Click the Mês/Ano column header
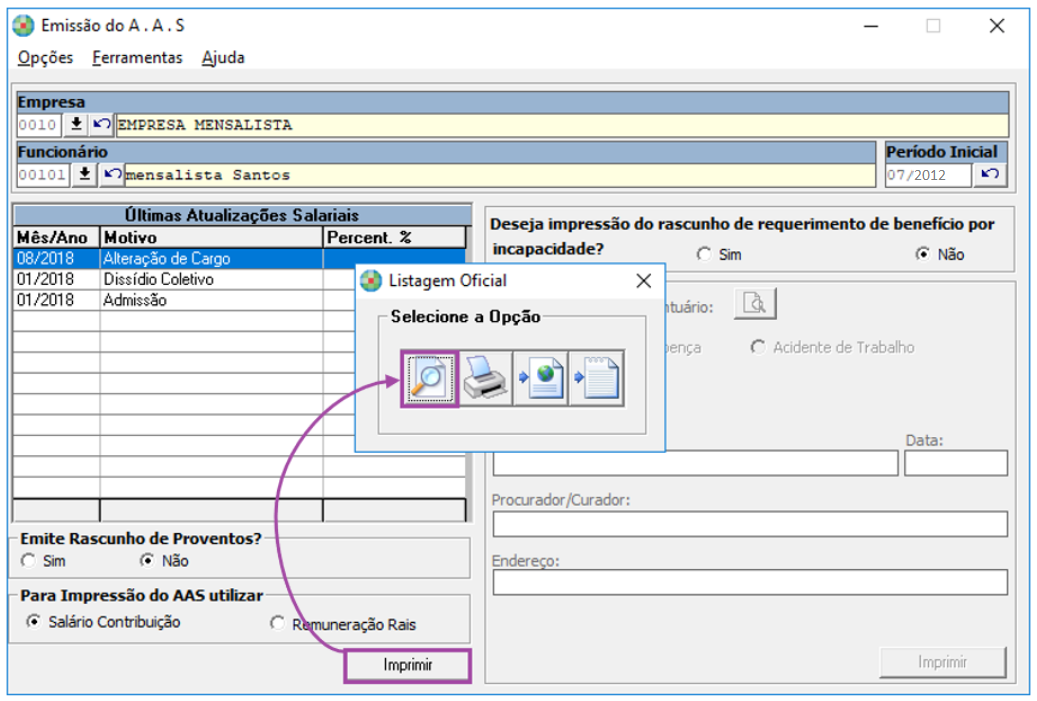Screen dimensions: 1037x701 click(x=56, y=237)
